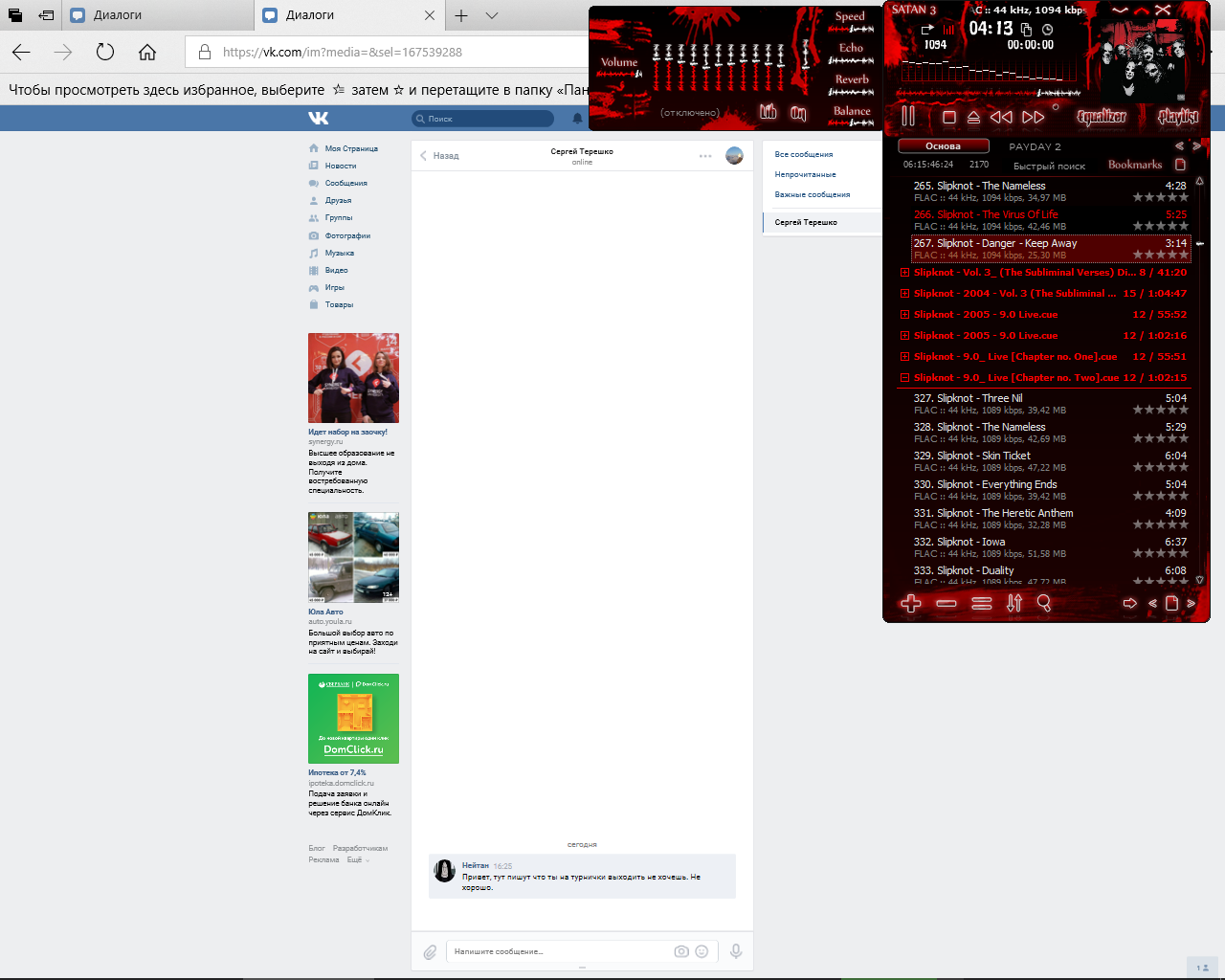
Task: Open Bookmarks in the playlist
Action: click(x=1135, y=165)
